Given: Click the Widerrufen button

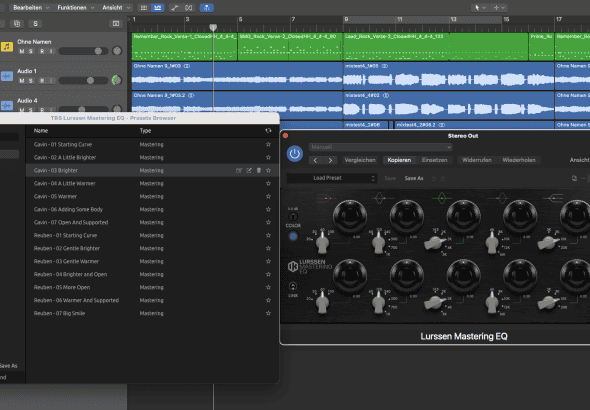Looking at the screenshot, I should pyautogui.click(x=477, y=160).
